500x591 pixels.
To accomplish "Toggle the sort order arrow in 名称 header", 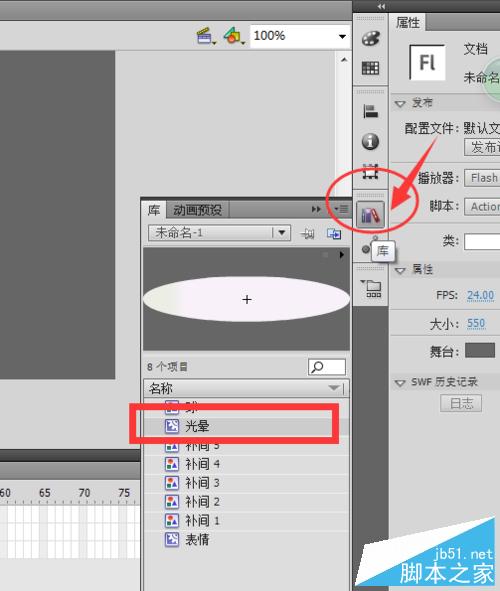I will (334, 388).
